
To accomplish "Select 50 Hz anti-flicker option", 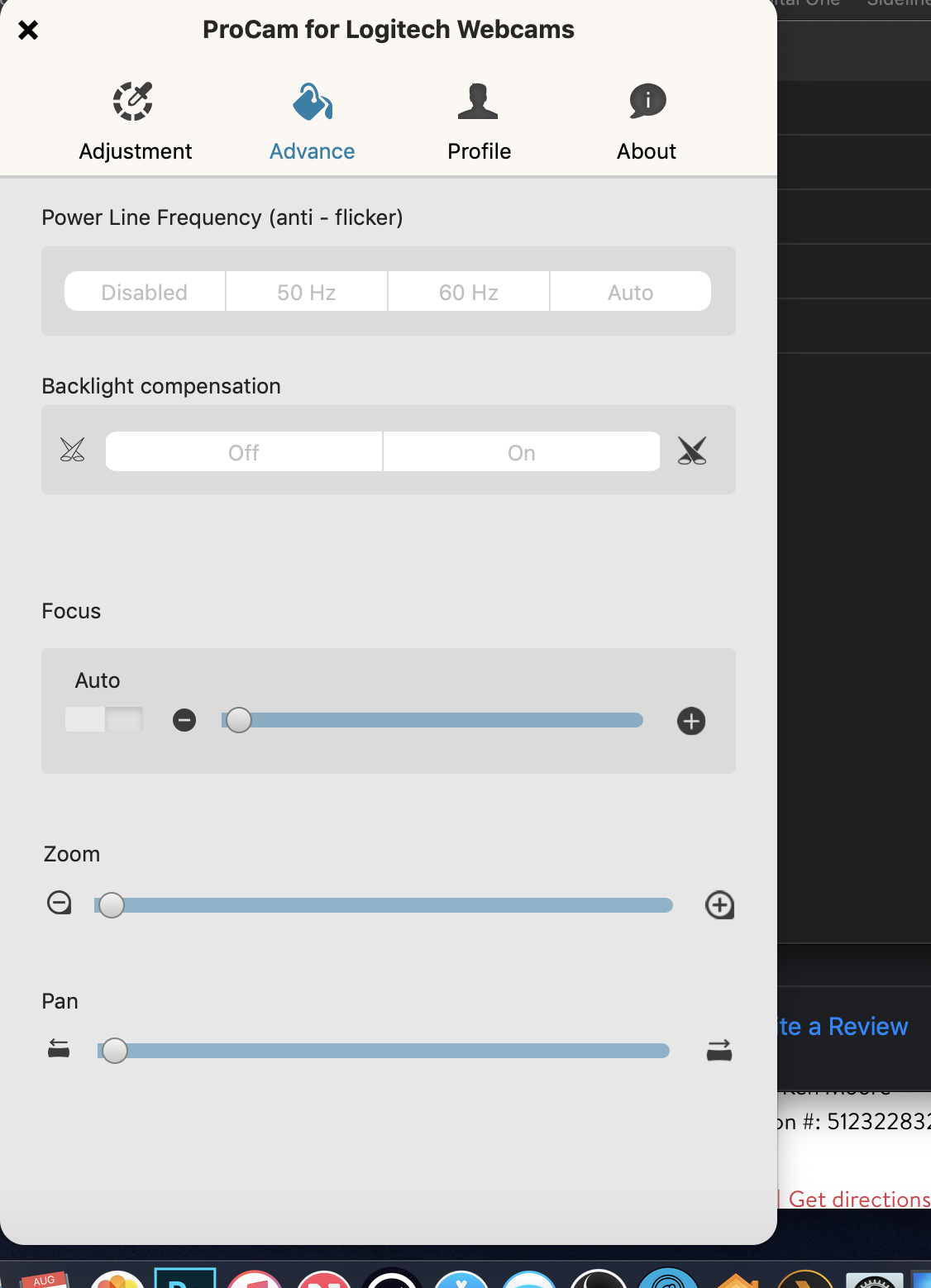I will pyautogui.click(x=307, y=292).
